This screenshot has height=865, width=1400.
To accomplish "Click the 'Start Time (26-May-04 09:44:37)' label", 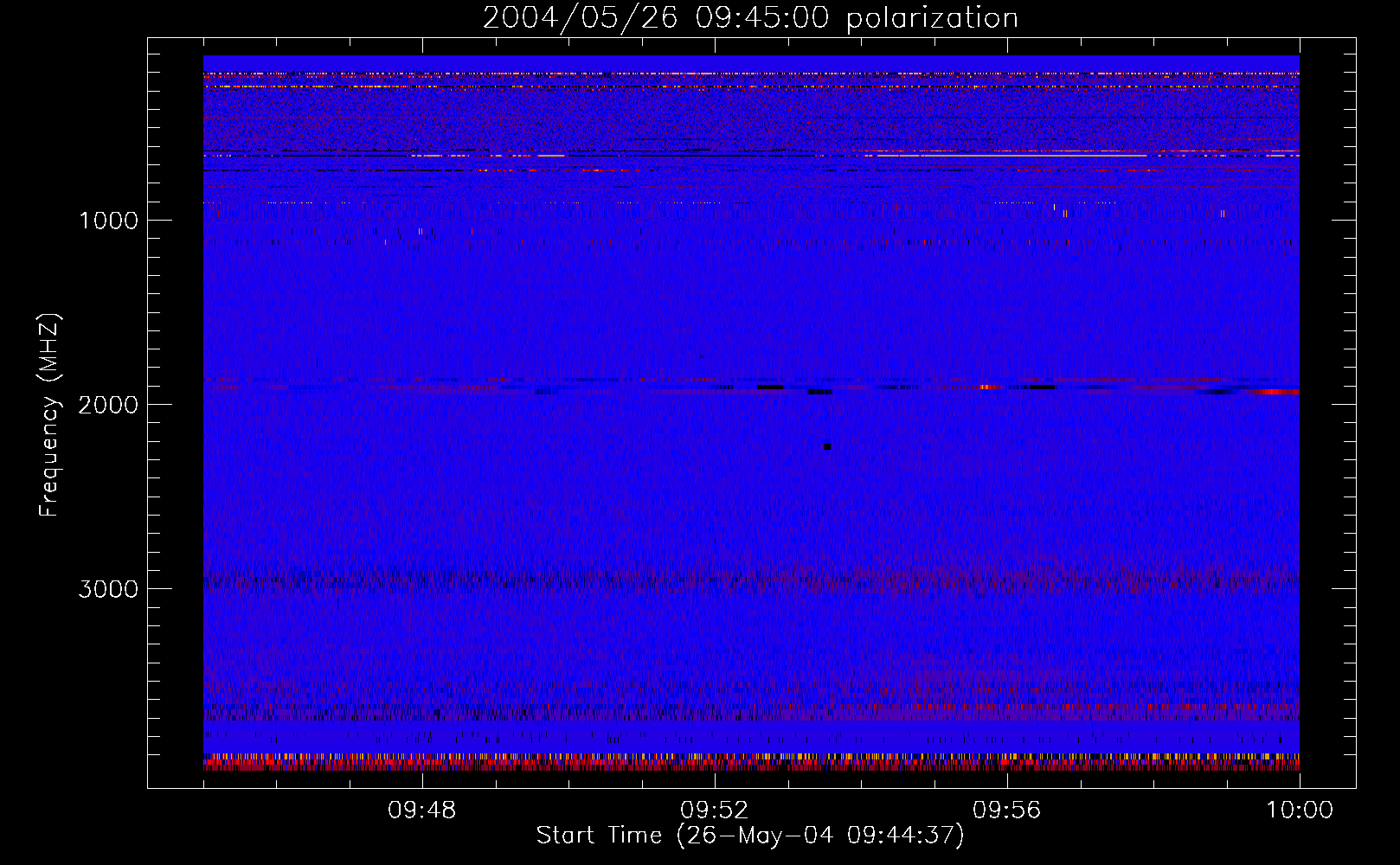I will (x=750, y=836).
